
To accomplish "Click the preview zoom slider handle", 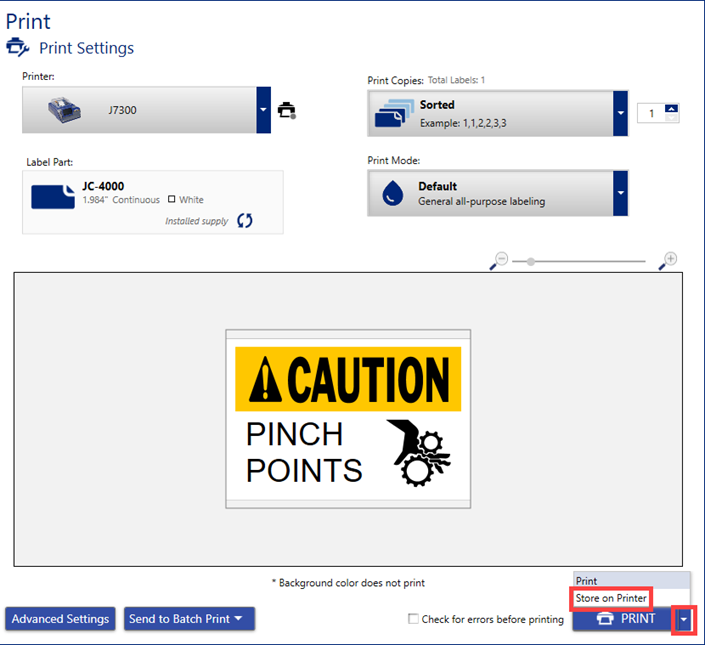I will point(531,262).
